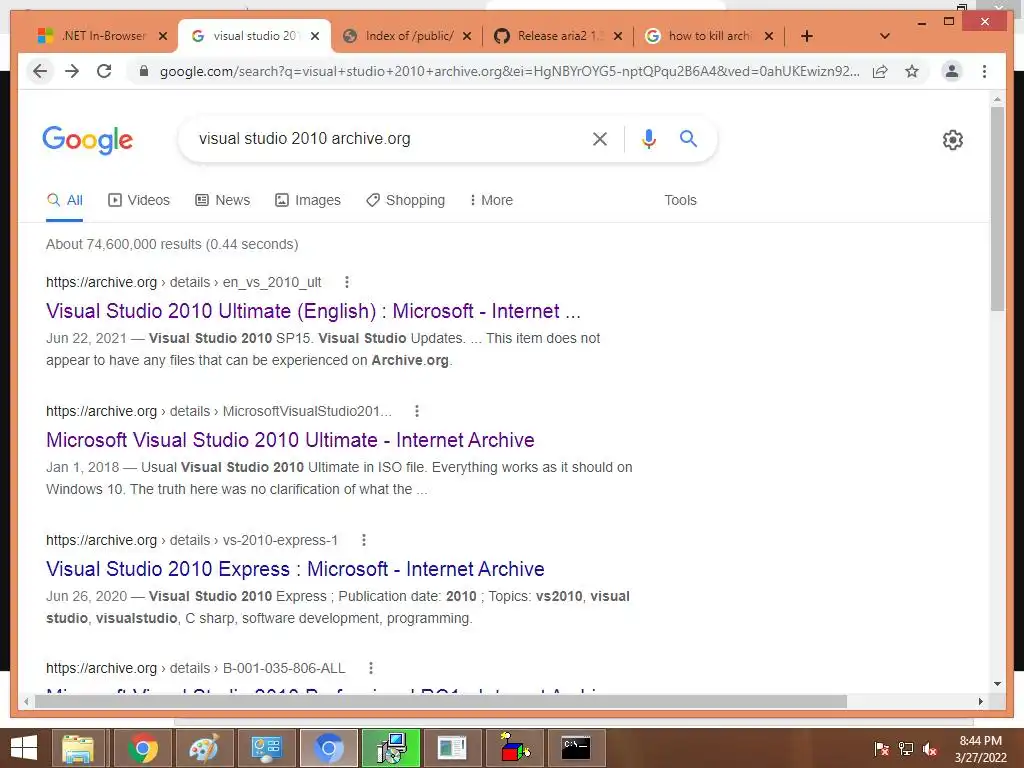Image resolution: width=1024 pixels, height=768 pixels.
Task: Go back to the previous page
Action: (x=40, y=71)
